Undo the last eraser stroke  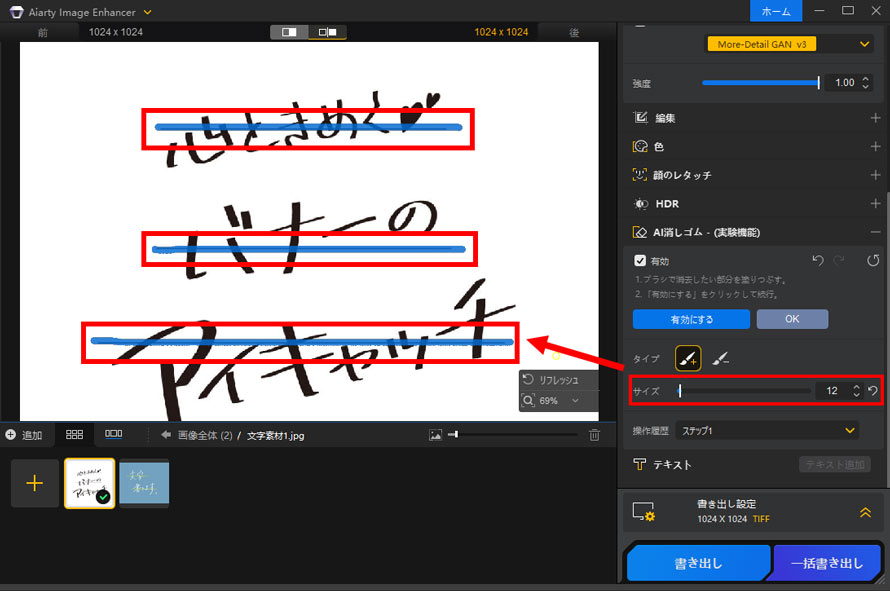click(x=818, y=260)
